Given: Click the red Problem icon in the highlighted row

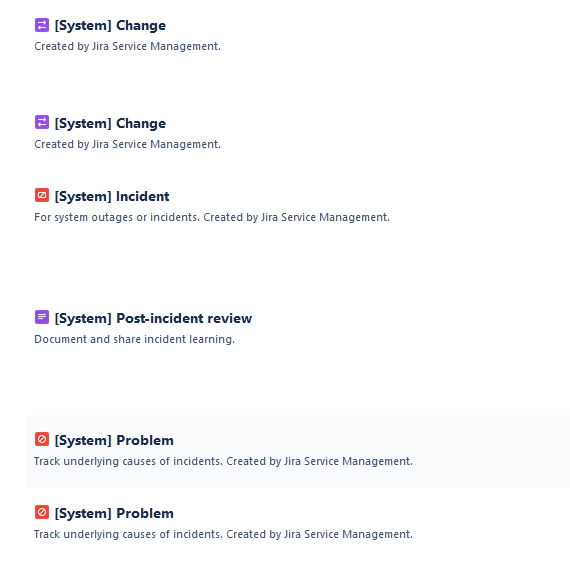Looking at the screenshot, I should [42, 439].
